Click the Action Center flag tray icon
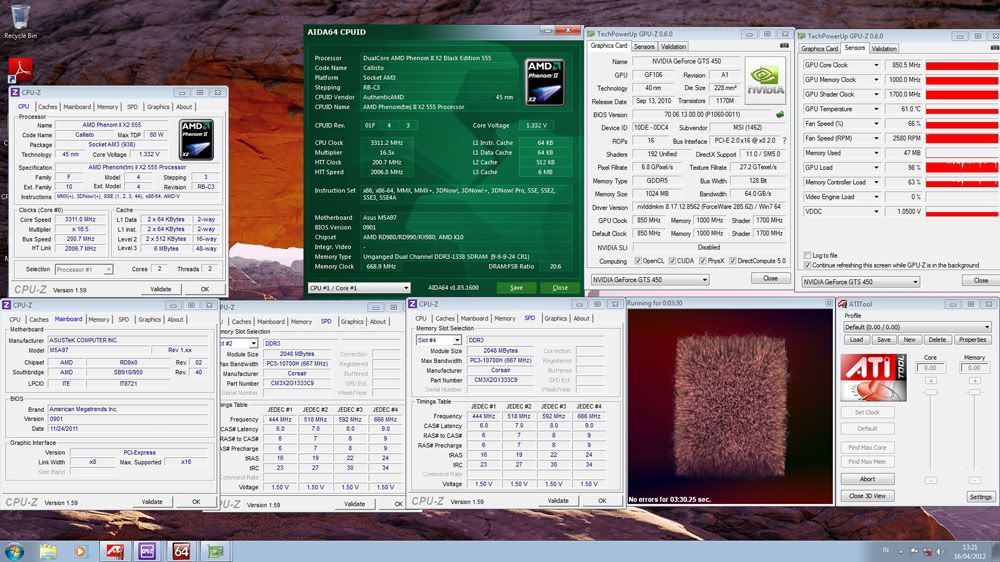This screenshot has height=562, width=1000. click(914, 551)
